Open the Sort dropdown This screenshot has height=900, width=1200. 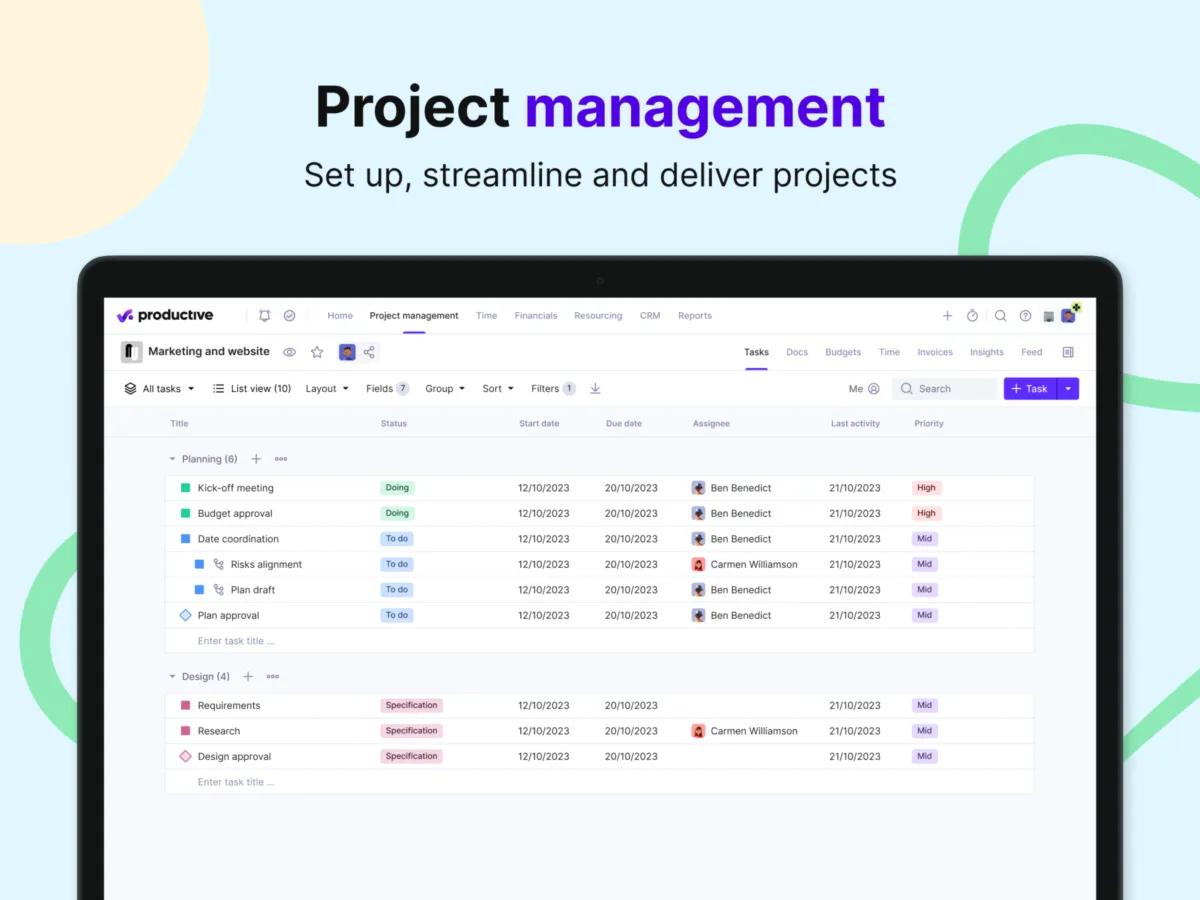[x=498, y=389]
